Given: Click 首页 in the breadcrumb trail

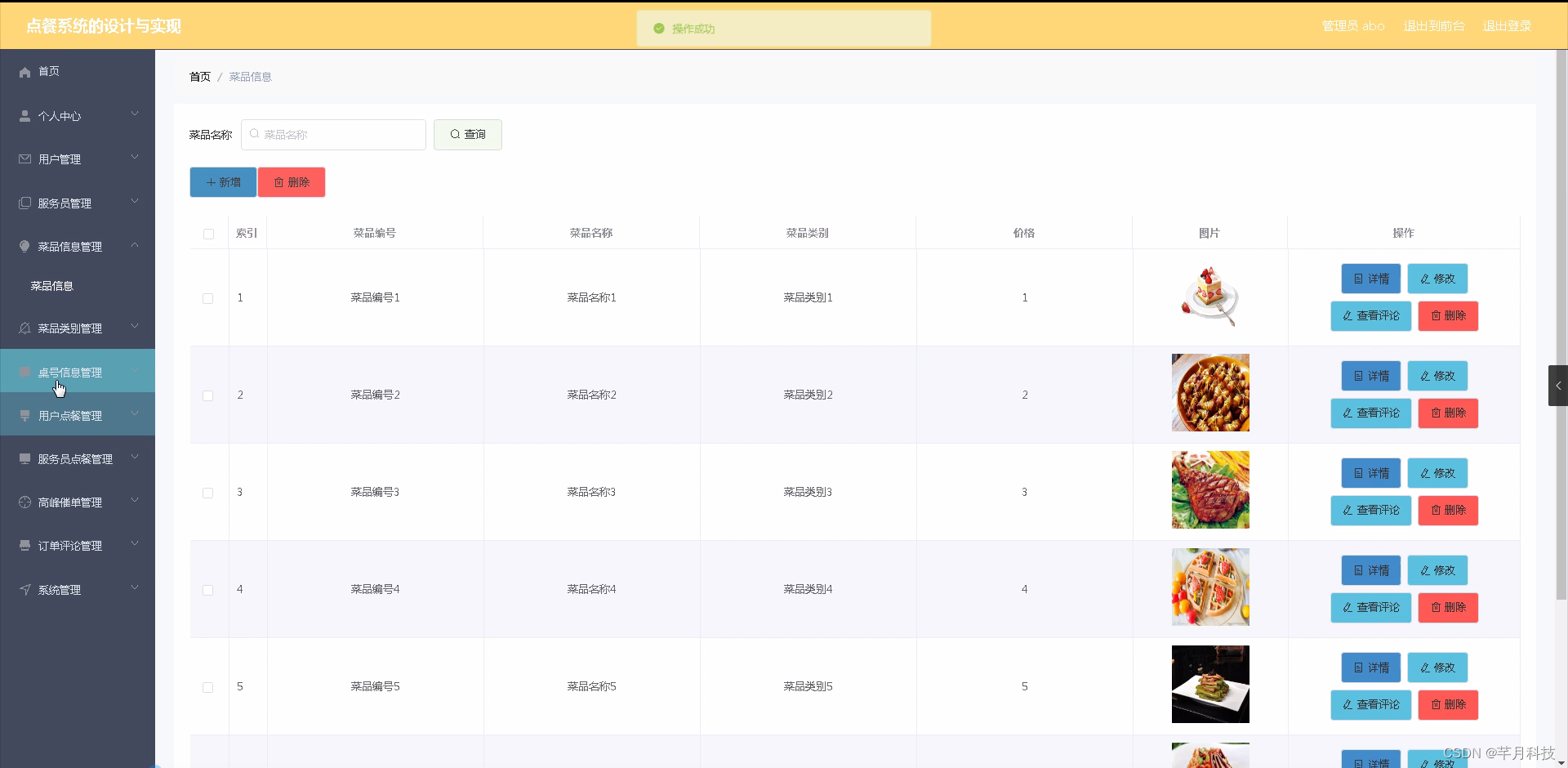Looking at the screenshot, I should (x=198, y=76).
